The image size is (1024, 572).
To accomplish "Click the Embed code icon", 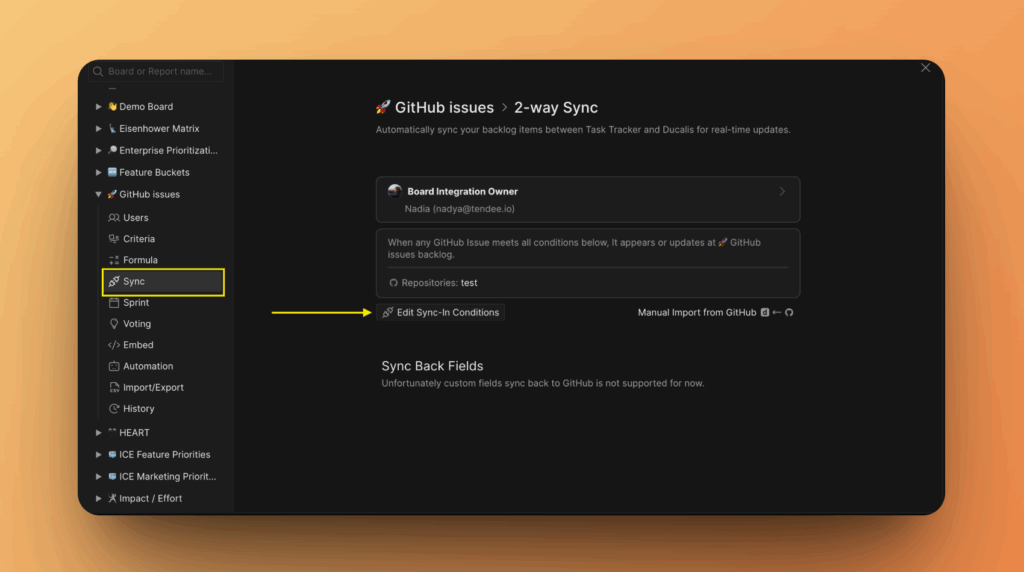I will click(x=114, y=345).
